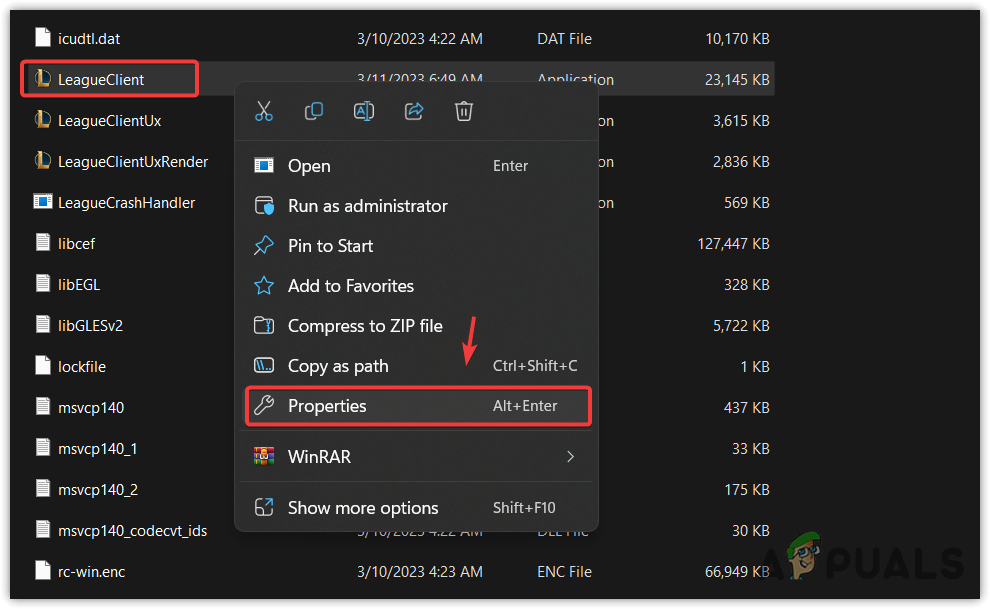Click the 5,722 KB size value

[741, 326]
